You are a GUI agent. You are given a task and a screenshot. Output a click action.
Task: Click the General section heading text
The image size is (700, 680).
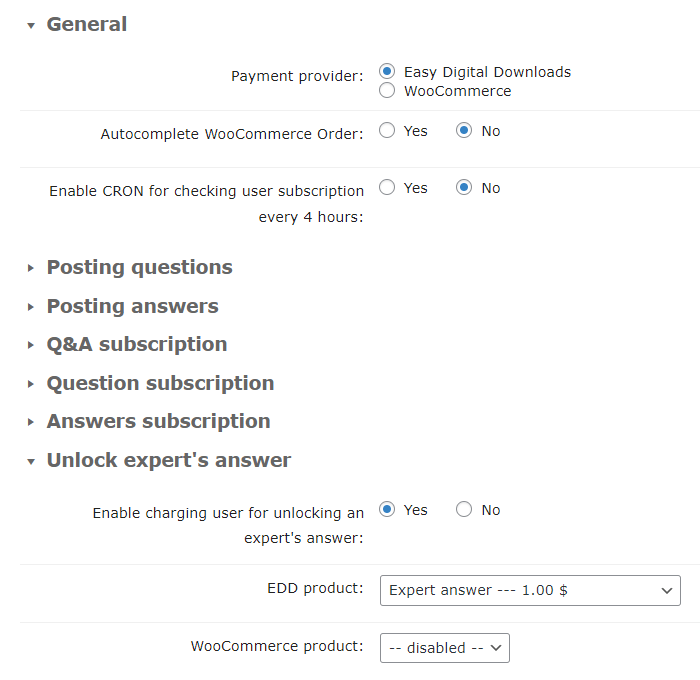tap(87, 24)
